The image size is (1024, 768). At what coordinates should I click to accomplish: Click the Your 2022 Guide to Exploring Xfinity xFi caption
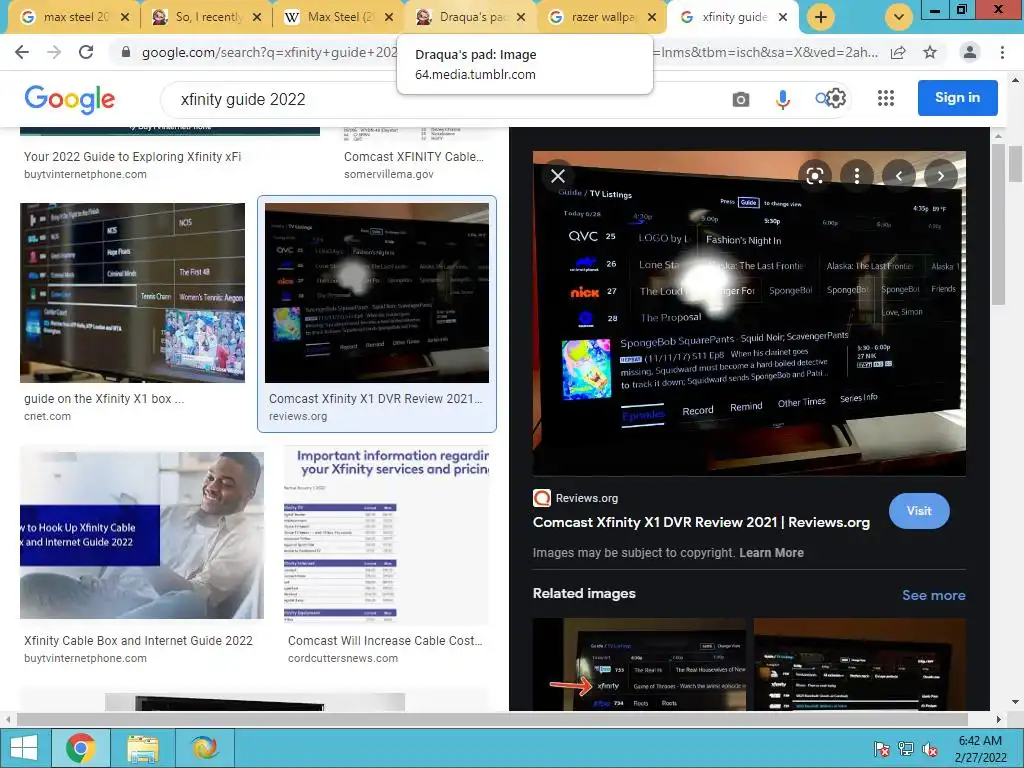(133, 157)
